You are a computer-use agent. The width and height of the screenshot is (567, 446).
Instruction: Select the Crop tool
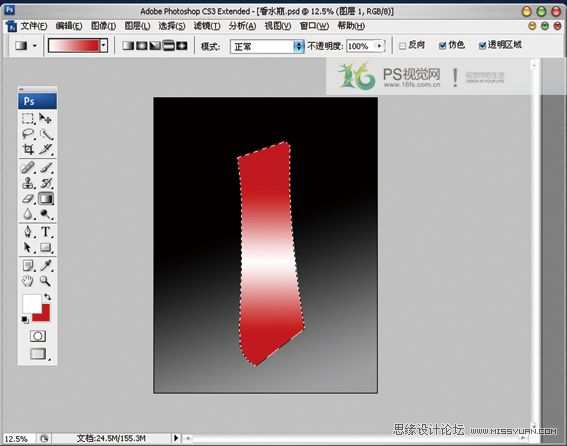(28, 149)
